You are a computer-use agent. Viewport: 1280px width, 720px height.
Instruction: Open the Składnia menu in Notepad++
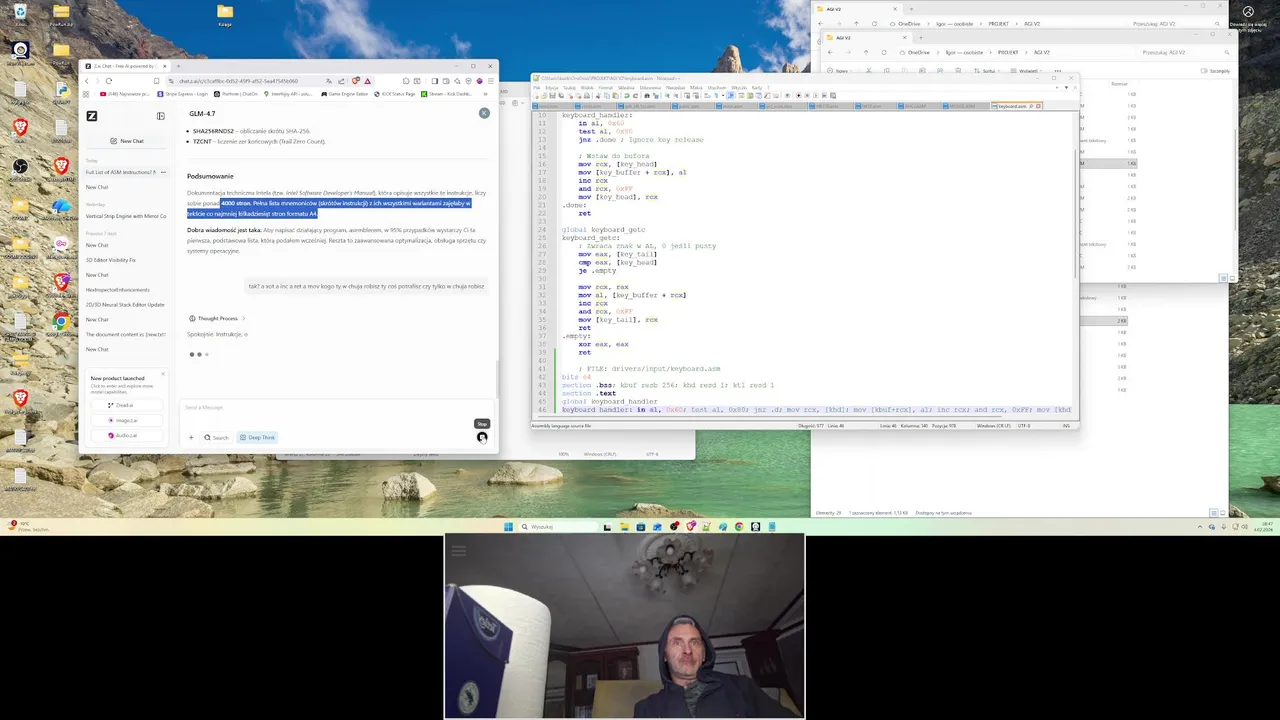[626, 87]
